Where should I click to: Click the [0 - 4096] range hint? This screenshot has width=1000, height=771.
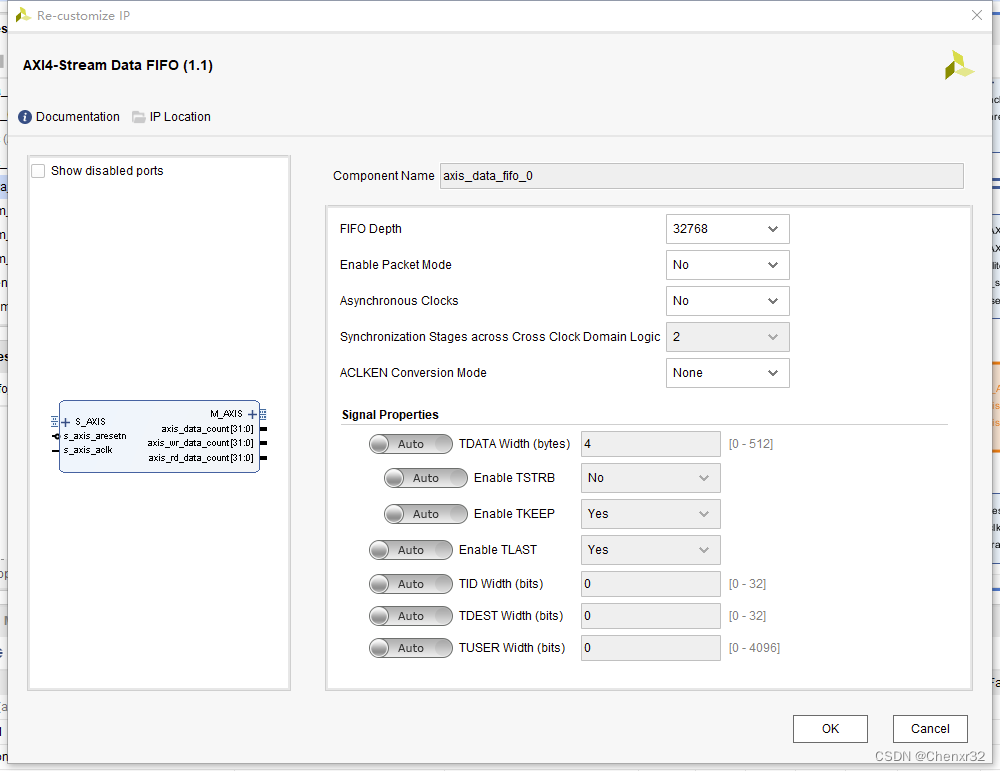click(x=754, y=648)
